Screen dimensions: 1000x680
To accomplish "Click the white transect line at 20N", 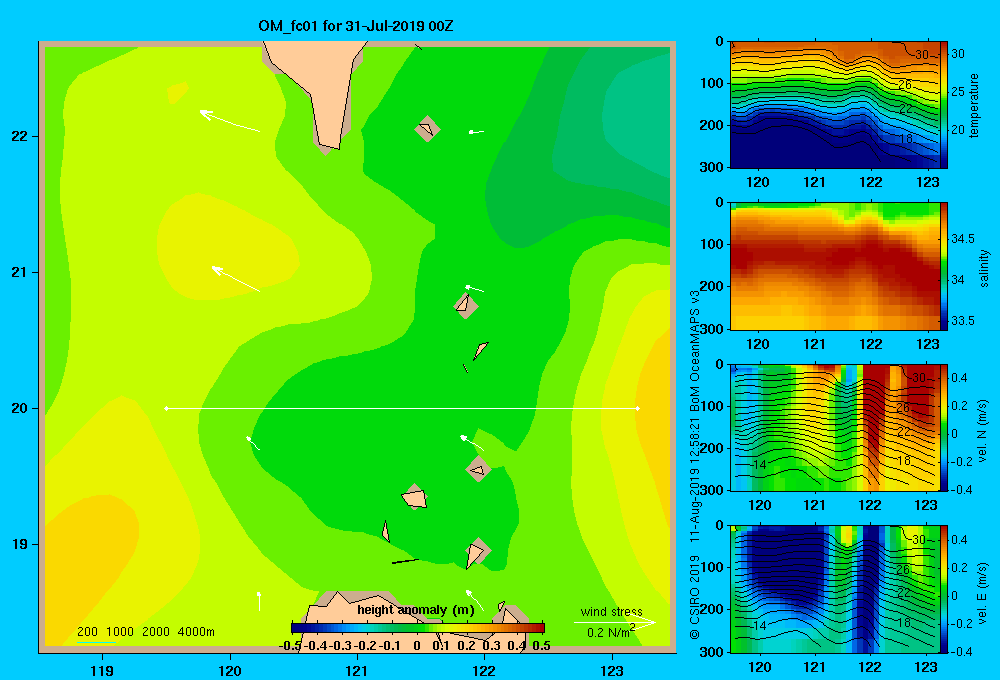I will point(402,408).
